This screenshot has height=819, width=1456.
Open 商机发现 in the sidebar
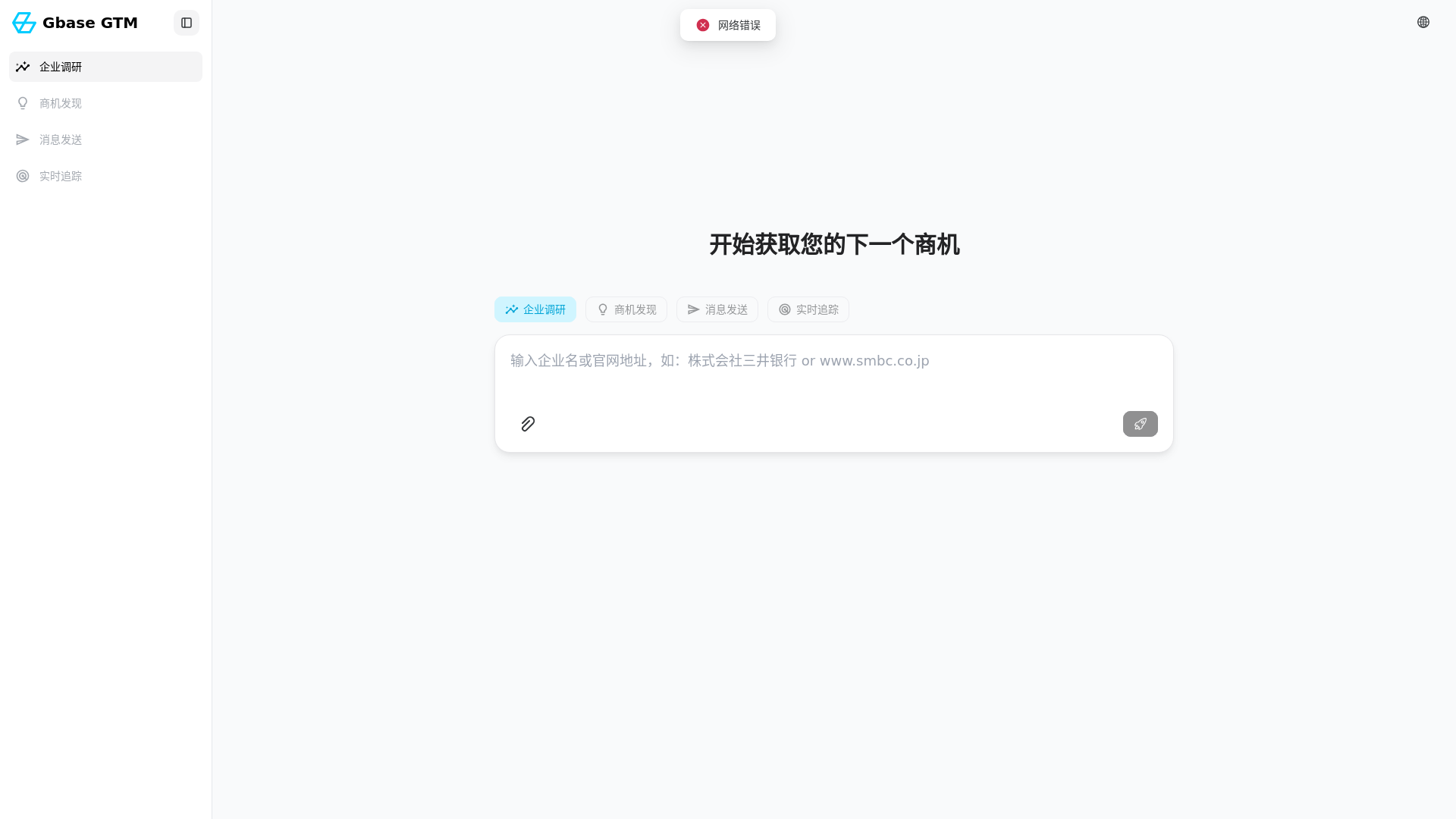105,103
